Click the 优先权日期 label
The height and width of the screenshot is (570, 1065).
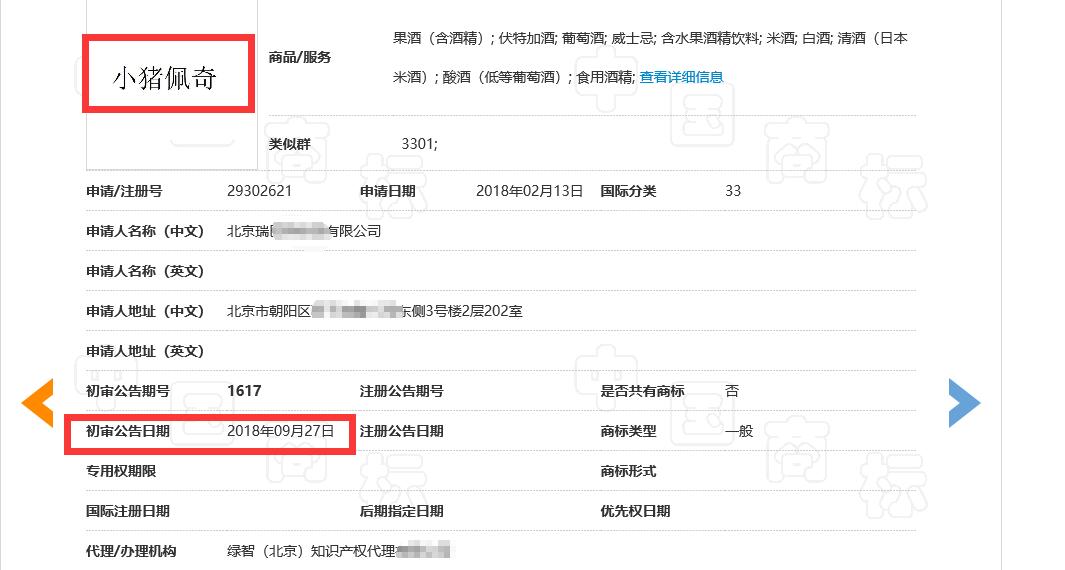(x=635, y=511)
